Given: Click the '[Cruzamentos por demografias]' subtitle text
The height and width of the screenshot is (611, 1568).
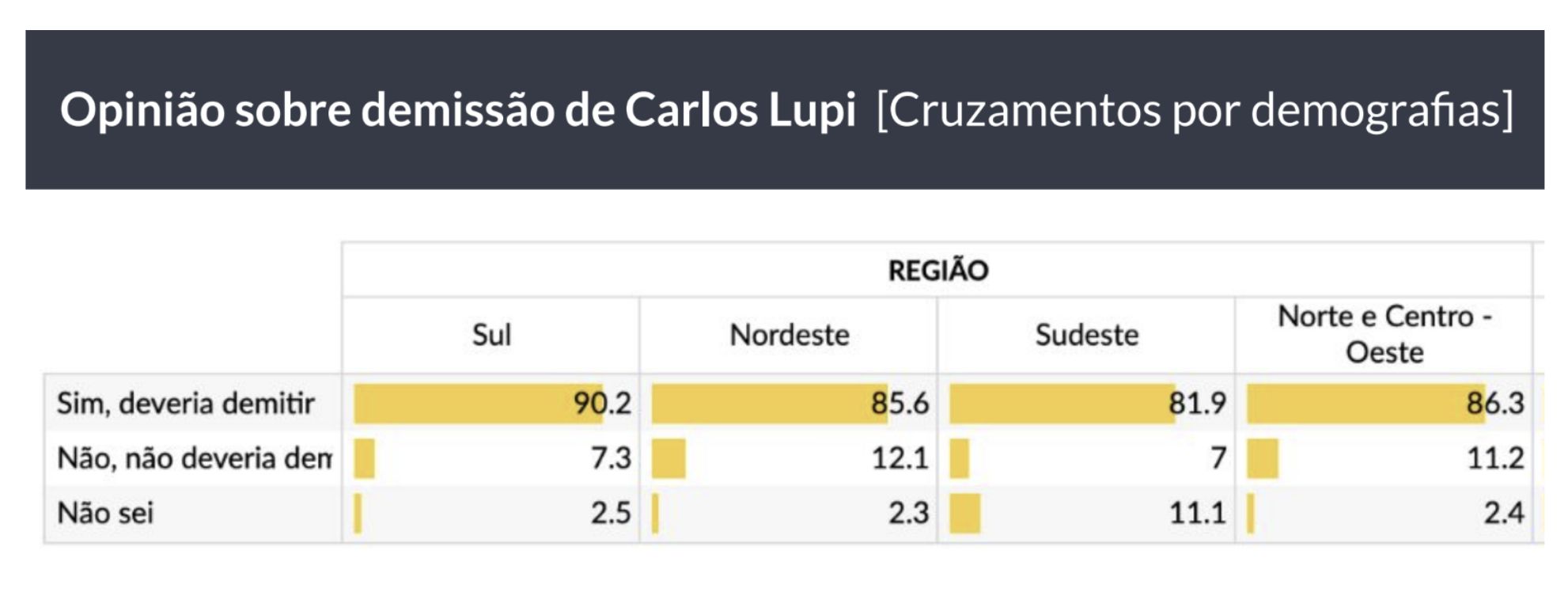Looking at the screenshot, I should (1195, 109).
